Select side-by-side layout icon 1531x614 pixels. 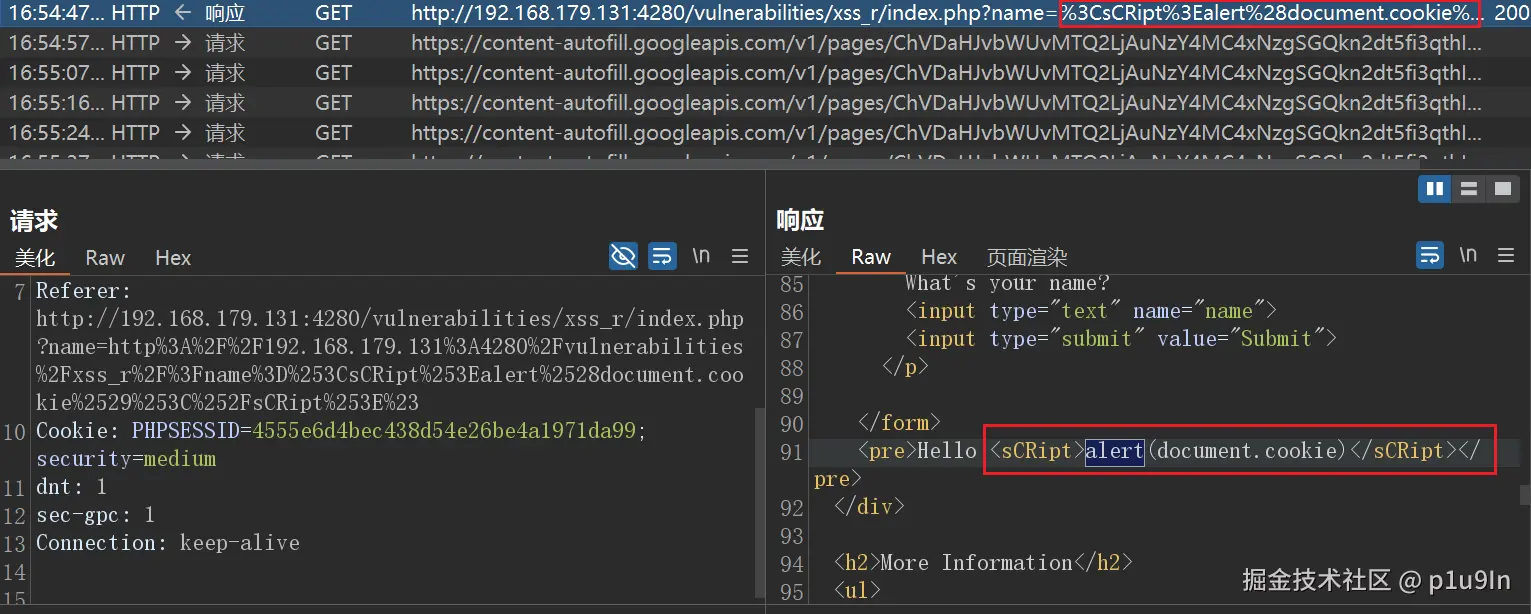tap(1435, 188)
